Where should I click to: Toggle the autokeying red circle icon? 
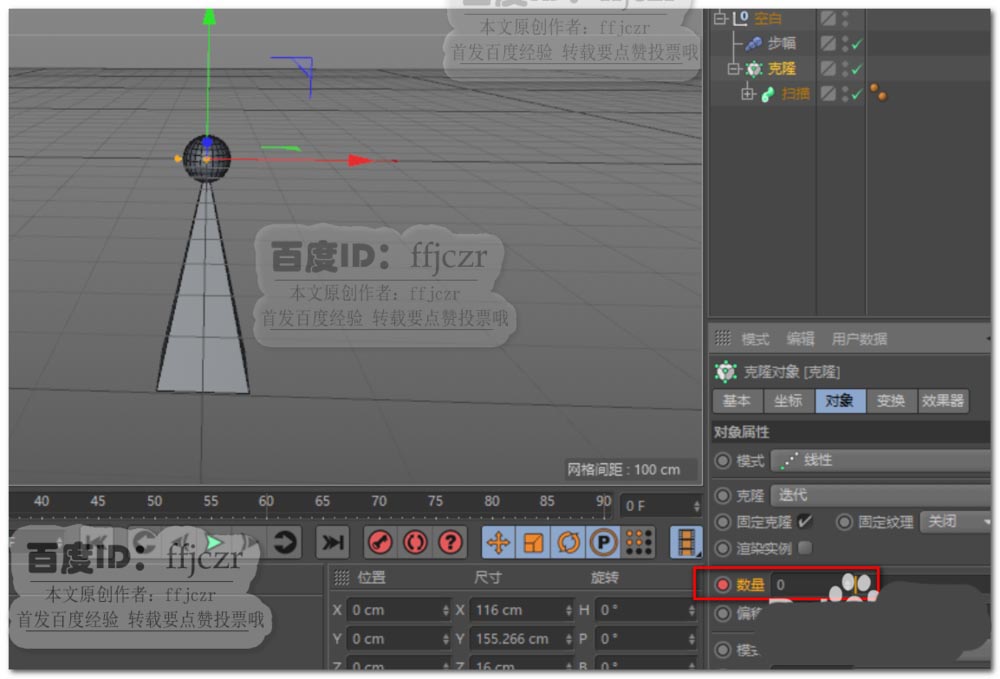pyautogui.click(x=416, y=543)
